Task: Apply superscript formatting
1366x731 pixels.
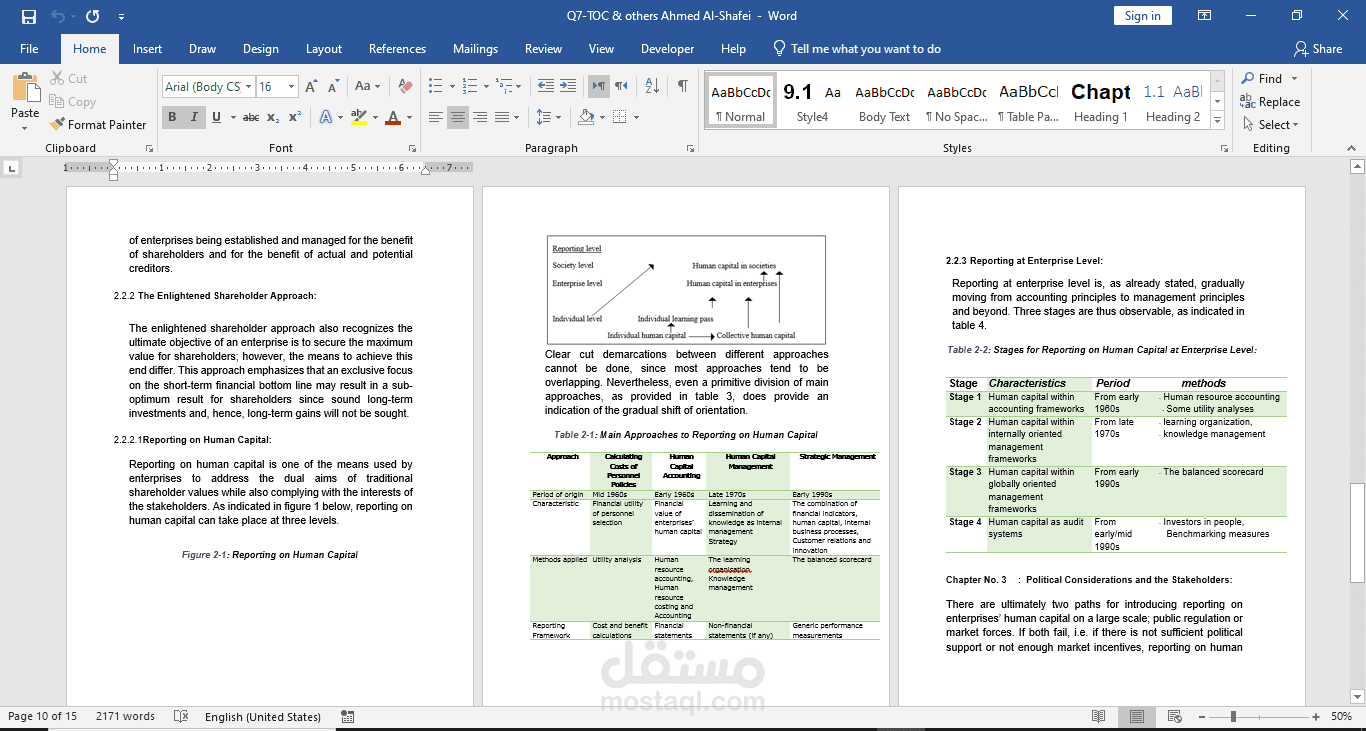Action: [x=295, y=117]
